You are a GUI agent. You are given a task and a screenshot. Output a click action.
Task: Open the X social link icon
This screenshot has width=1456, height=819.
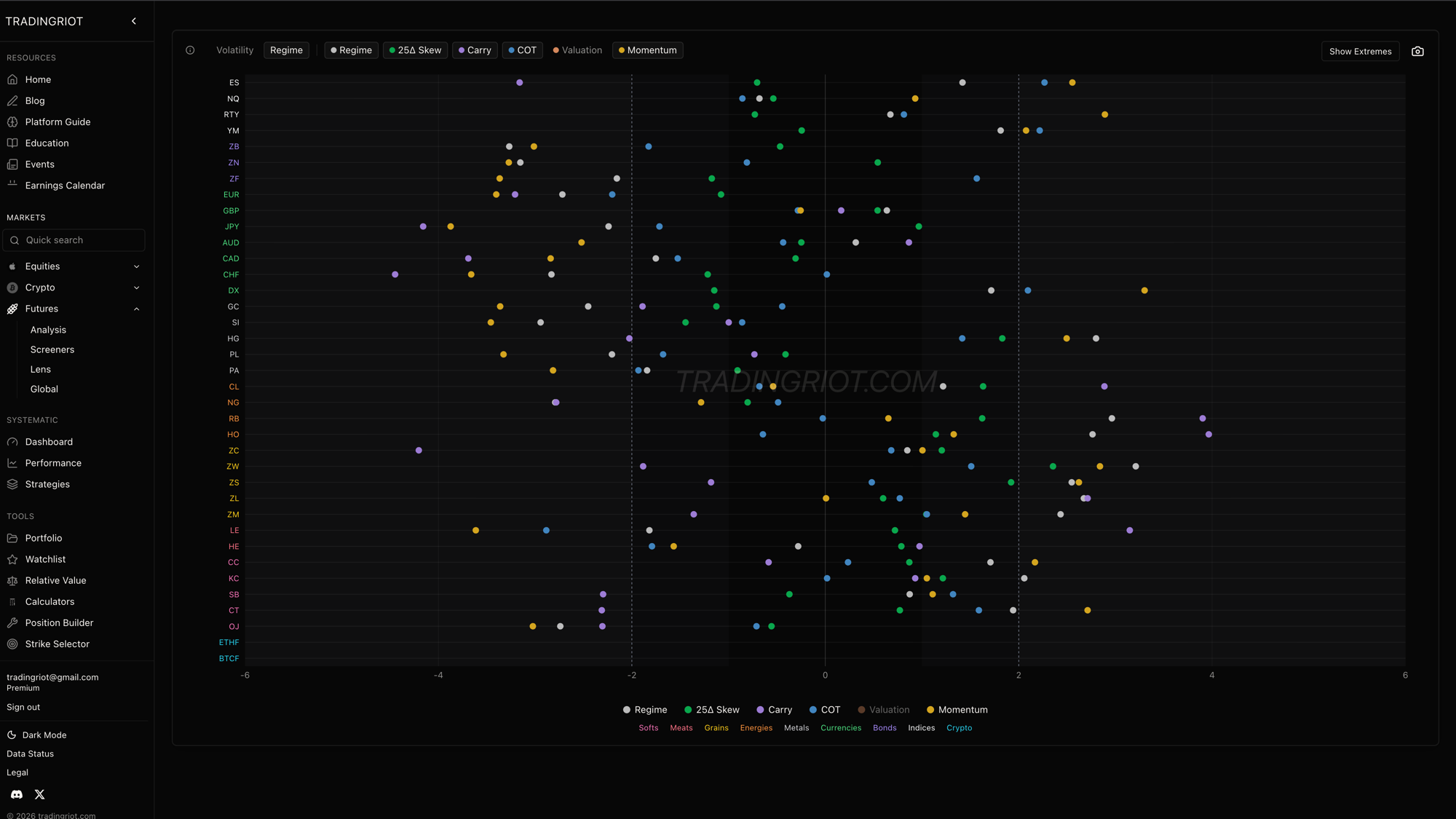click(40, 794)
